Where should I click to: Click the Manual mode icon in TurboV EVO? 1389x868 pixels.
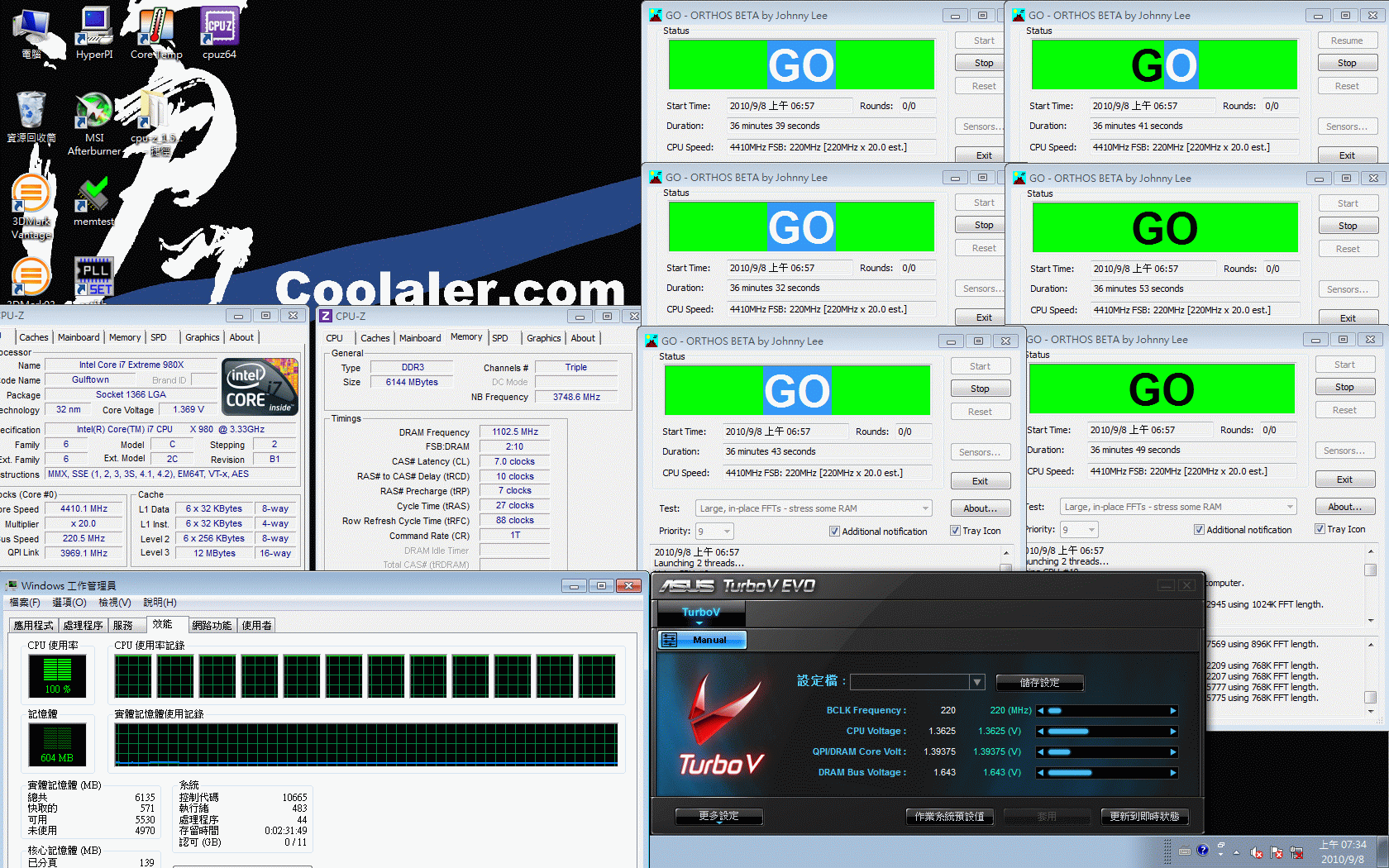(670, 640)
